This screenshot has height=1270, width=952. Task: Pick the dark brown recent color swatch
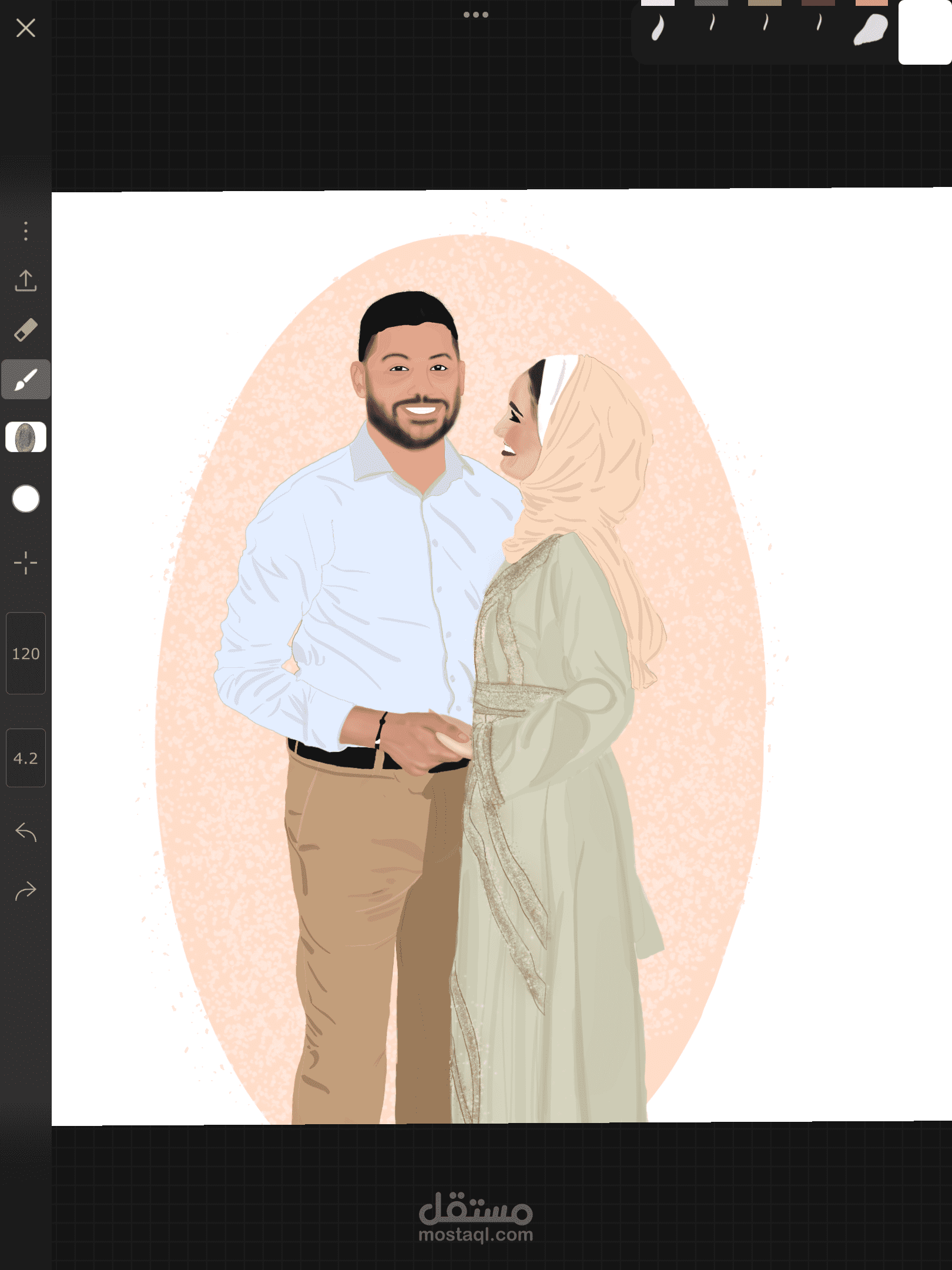coord(818,3)
